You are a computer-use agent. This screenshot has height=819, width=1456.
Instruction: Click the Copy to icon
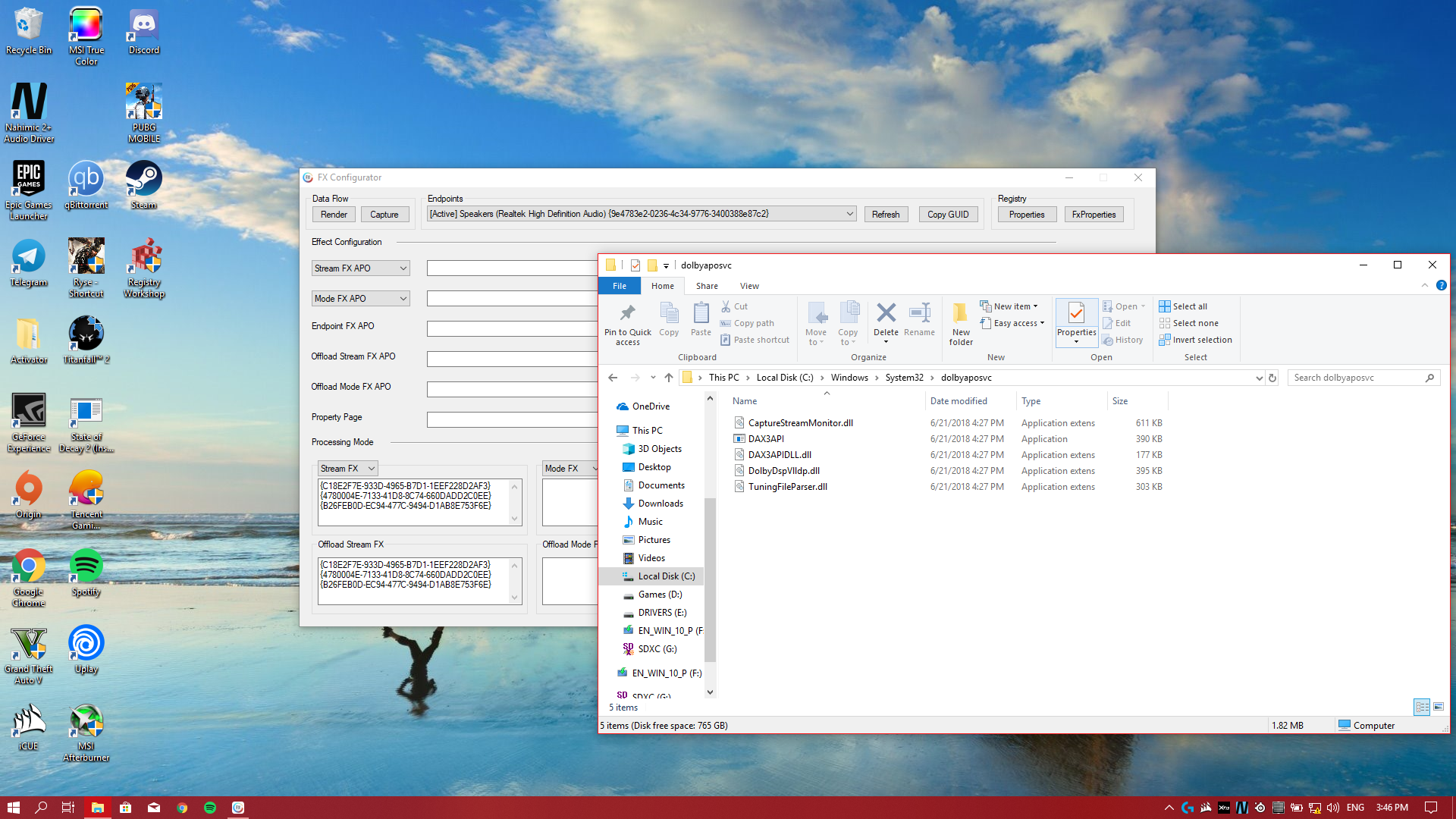click(848, 324)
